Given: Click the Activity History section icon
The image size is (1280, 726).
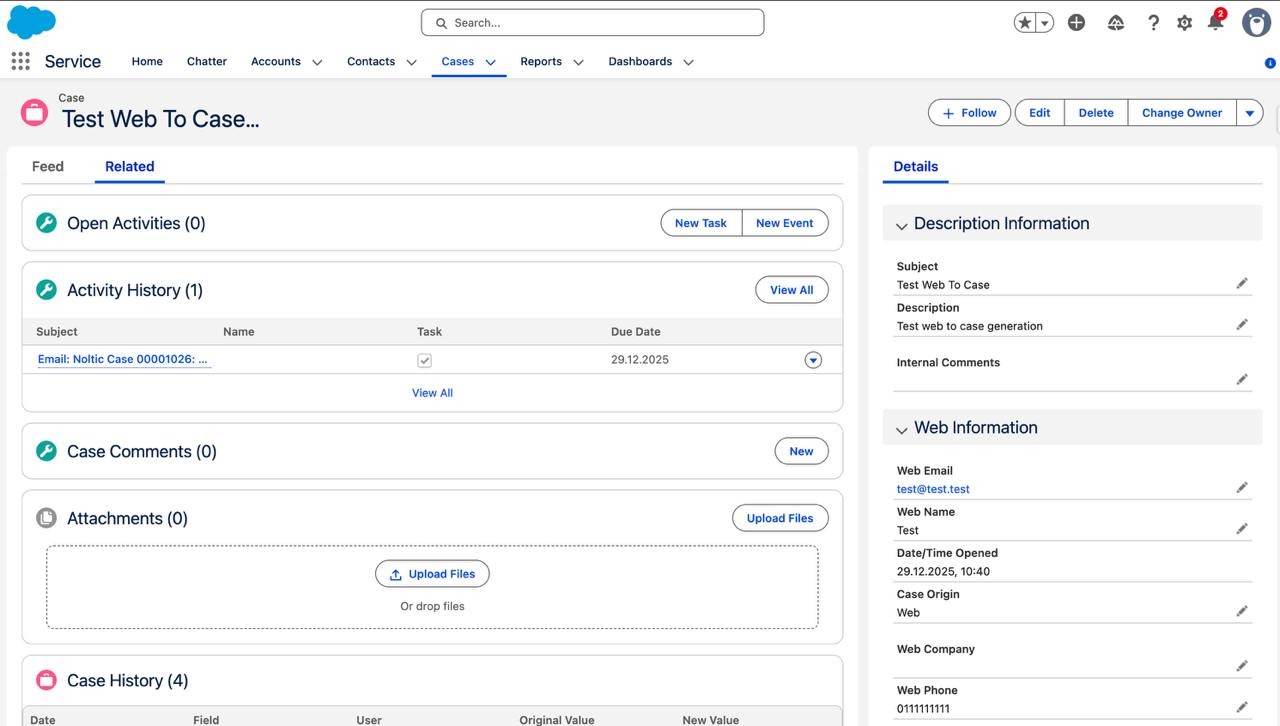Looking at the screenshot, I should (x=46, y=290).
